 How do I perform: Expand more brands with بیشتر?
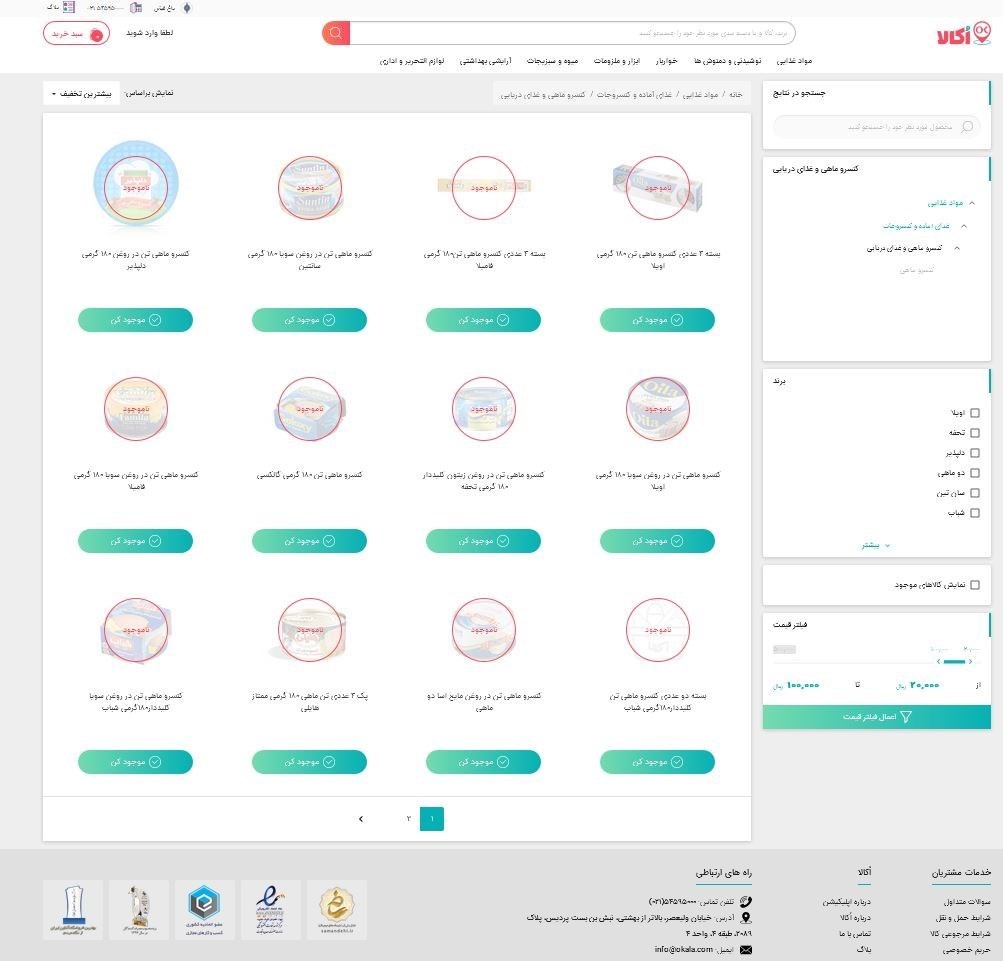[875, 545]
